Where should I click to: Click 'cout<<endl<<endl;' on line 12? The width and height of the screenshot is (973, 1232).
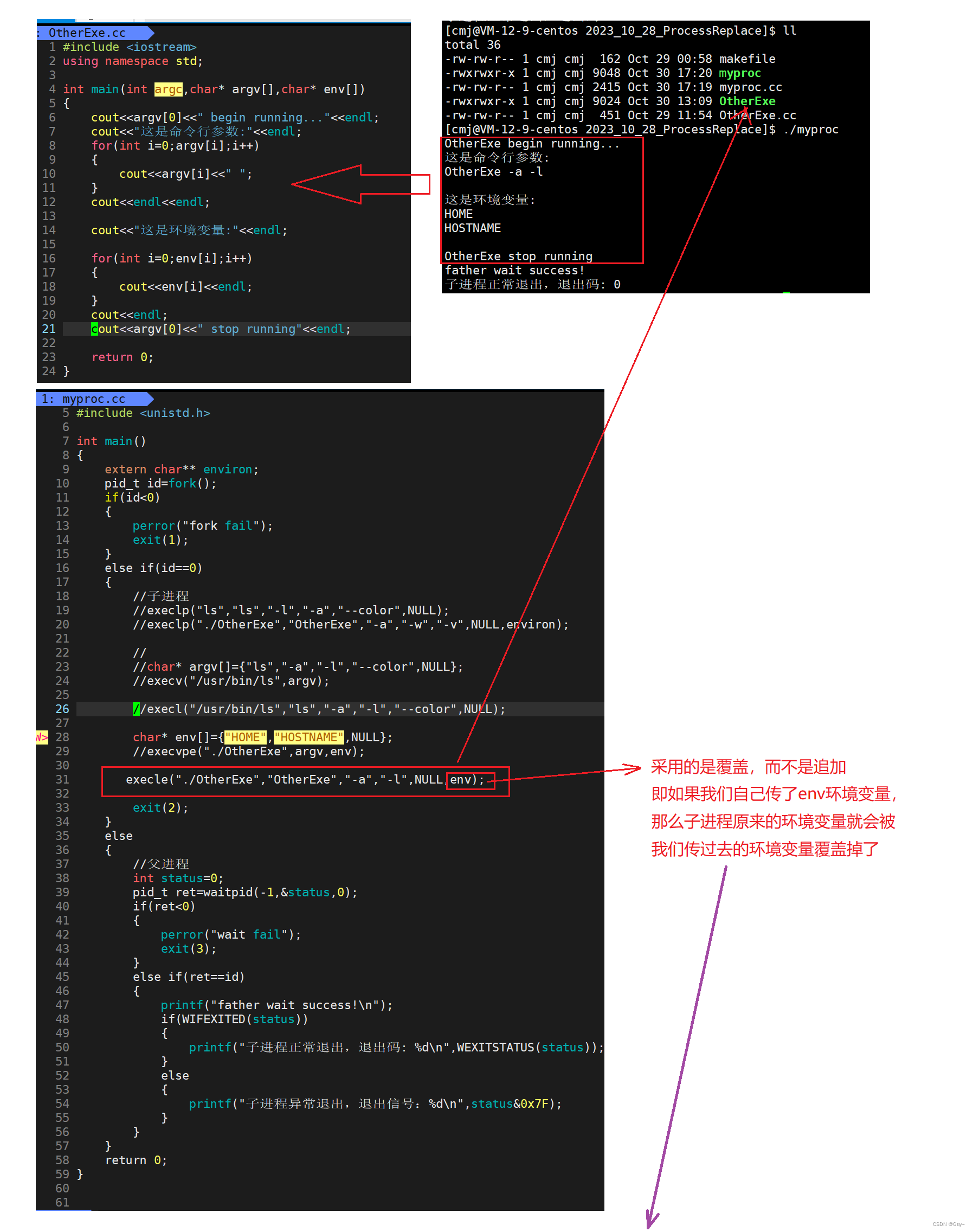click(x=150, y=202)
